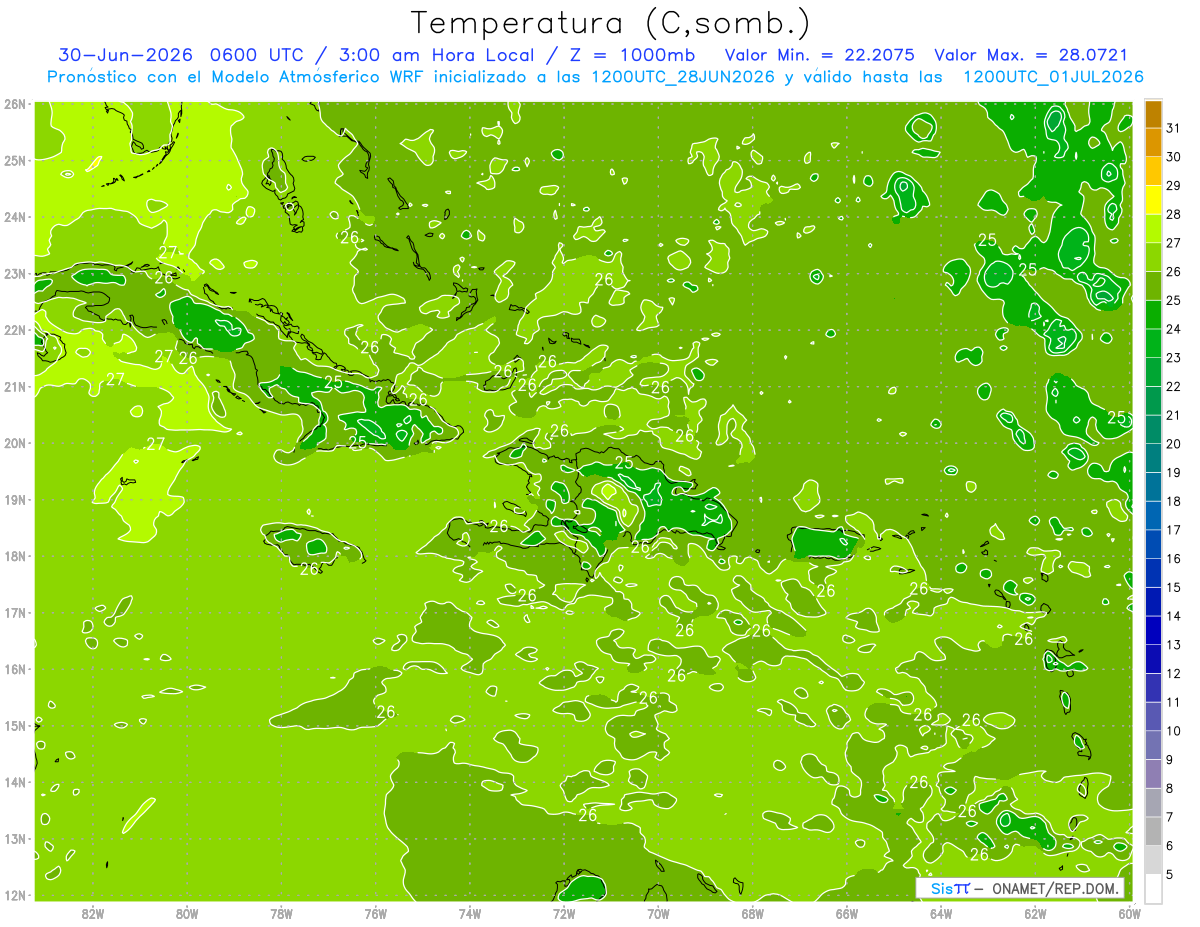Screen dimensions: 1200x927
Task: Click the longitude axis label "62W"
Action: point(1035,912)
